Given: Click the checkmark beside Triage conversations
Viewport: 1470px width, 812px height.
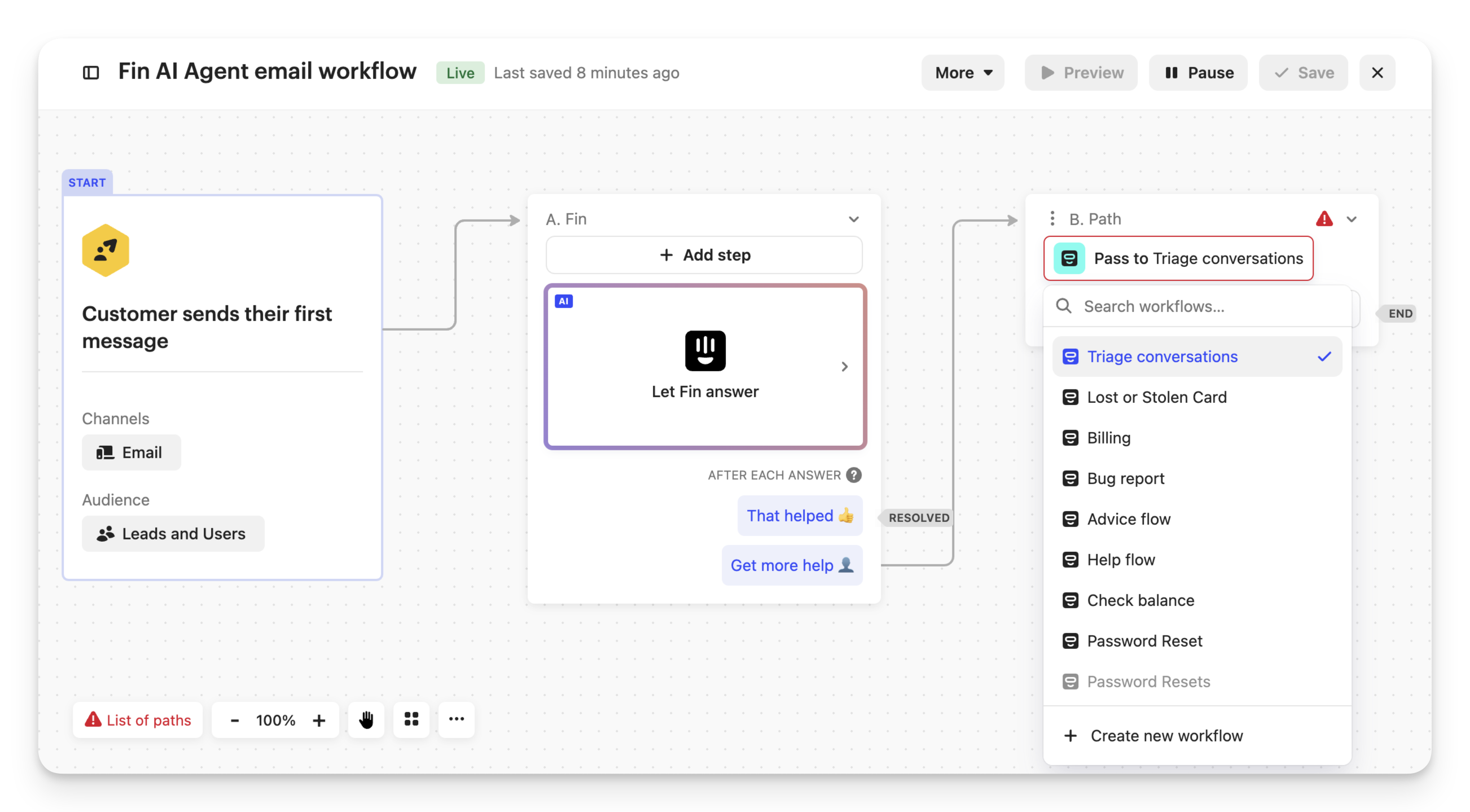Looking at the screenshot, I should pyautogui.click(x=1323, y=356).
